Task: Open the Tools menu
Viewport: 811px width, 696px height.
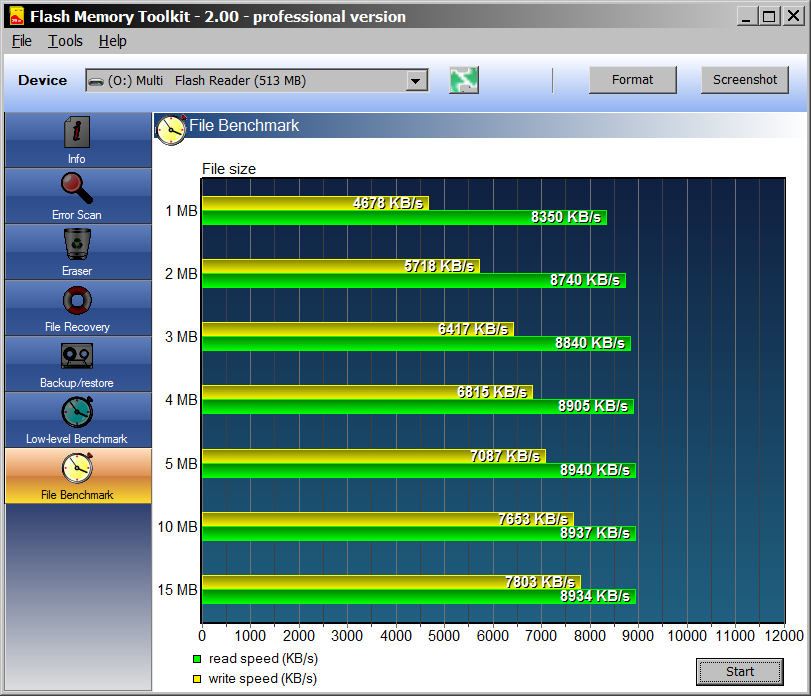Action: pos(66,41)
